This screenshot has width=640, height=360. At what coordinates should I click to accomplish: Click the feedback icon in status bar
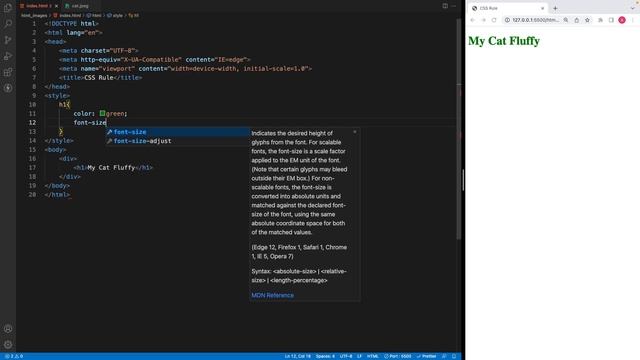click(444, 356)
